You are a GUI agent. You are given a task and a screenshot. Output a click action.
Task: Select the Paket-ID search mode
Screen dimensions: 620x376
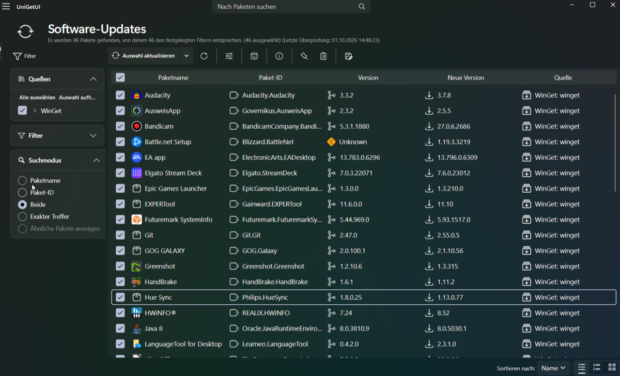coord(23,193)
